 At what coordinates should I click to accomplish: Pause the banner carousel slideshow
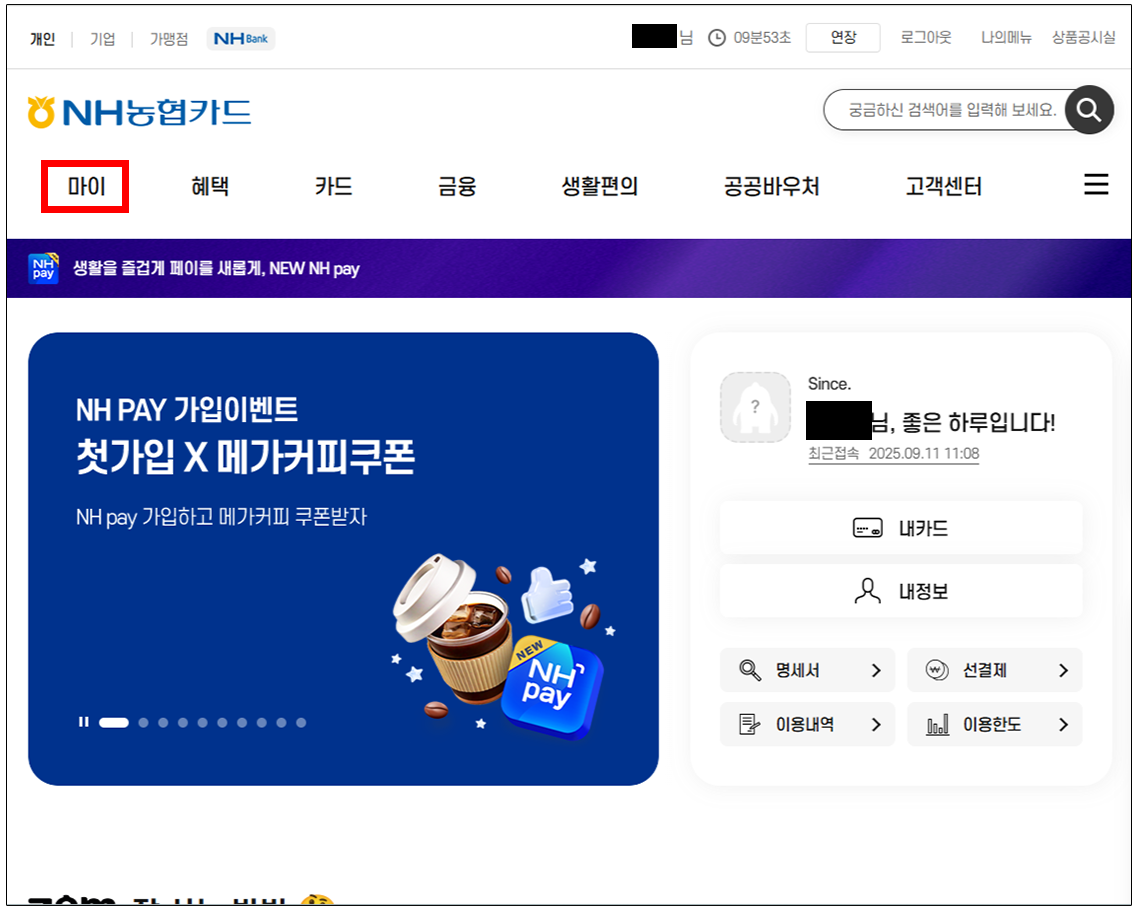[x=84, y=722]
